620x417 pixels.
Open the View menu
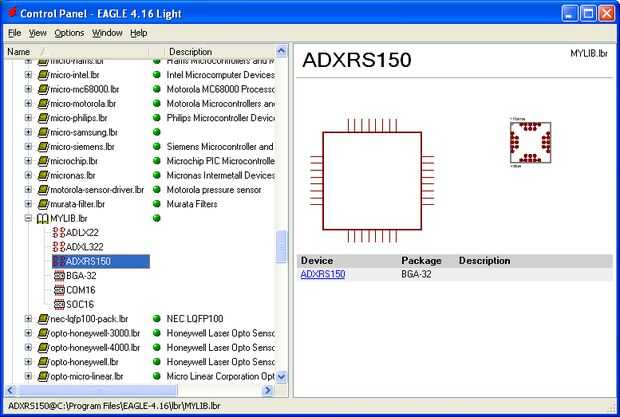[x=38, y=33]
